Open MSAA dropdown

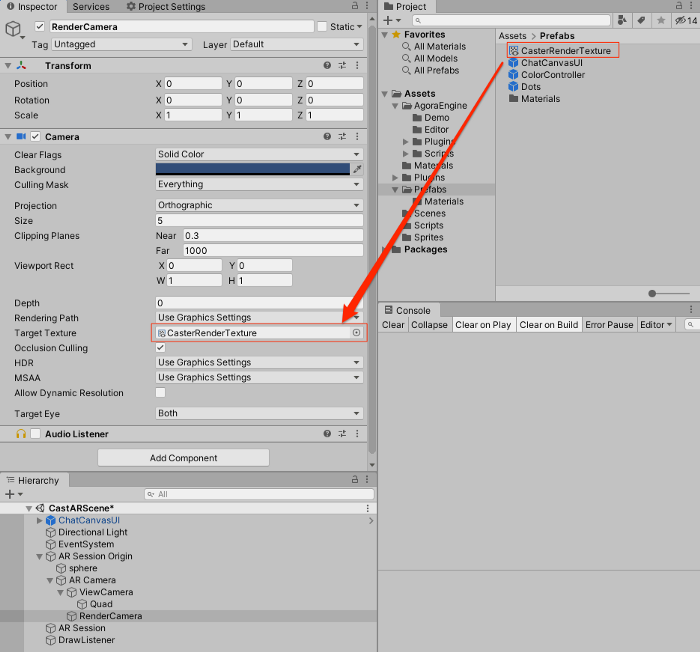(259, 377)
